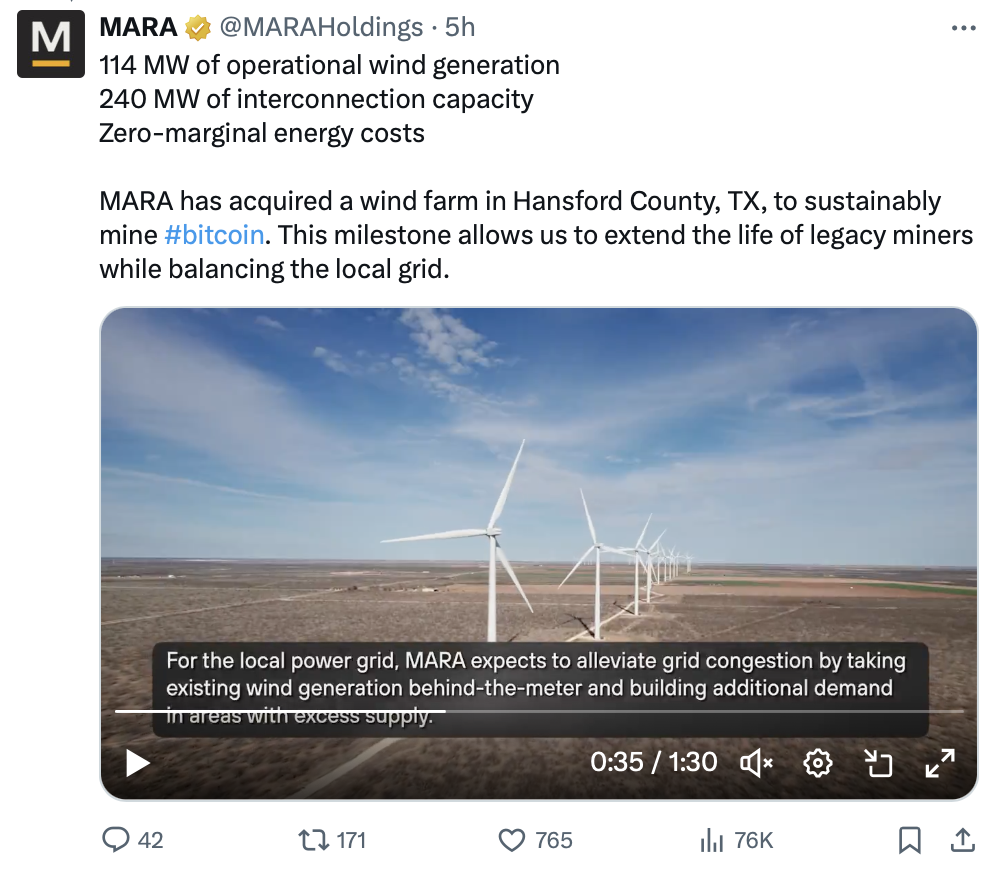The height and width of the screenshot is (876, 1006).
Task: Play the video
Action: tap(137, 763)
